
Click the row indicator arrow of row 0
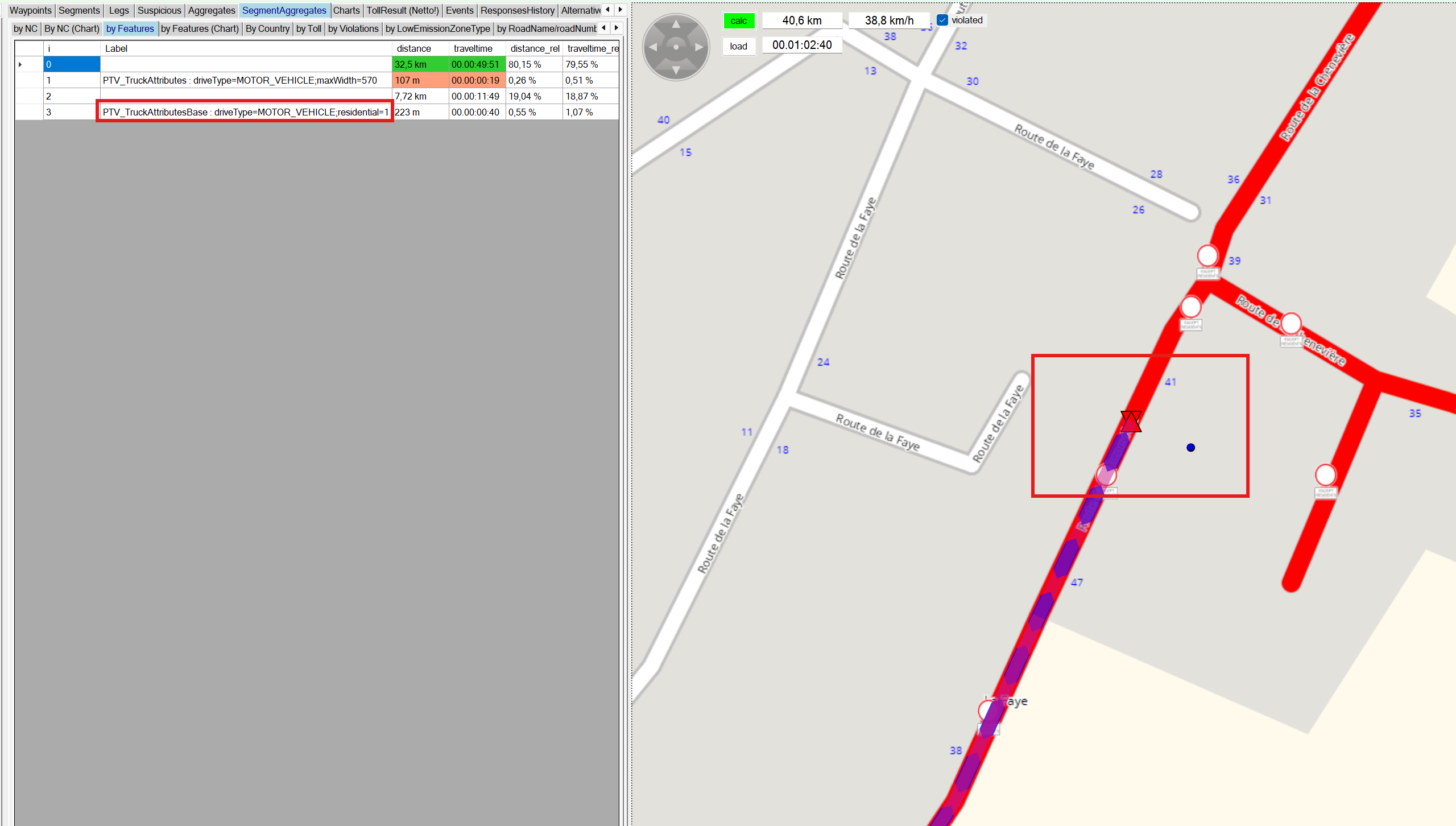click(20, 64)
